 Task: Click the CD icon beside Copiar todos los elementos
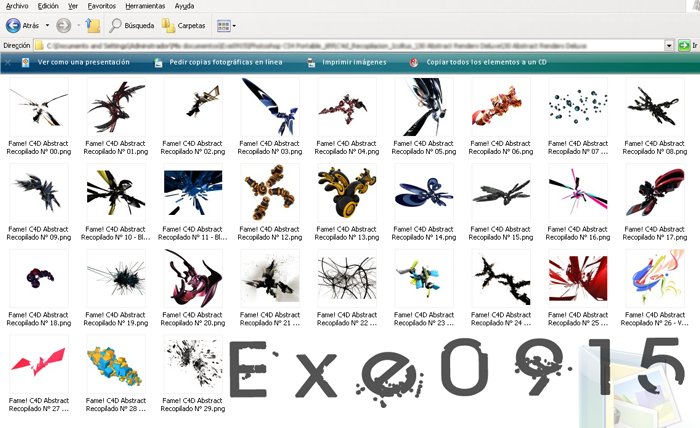coord(414,62)
